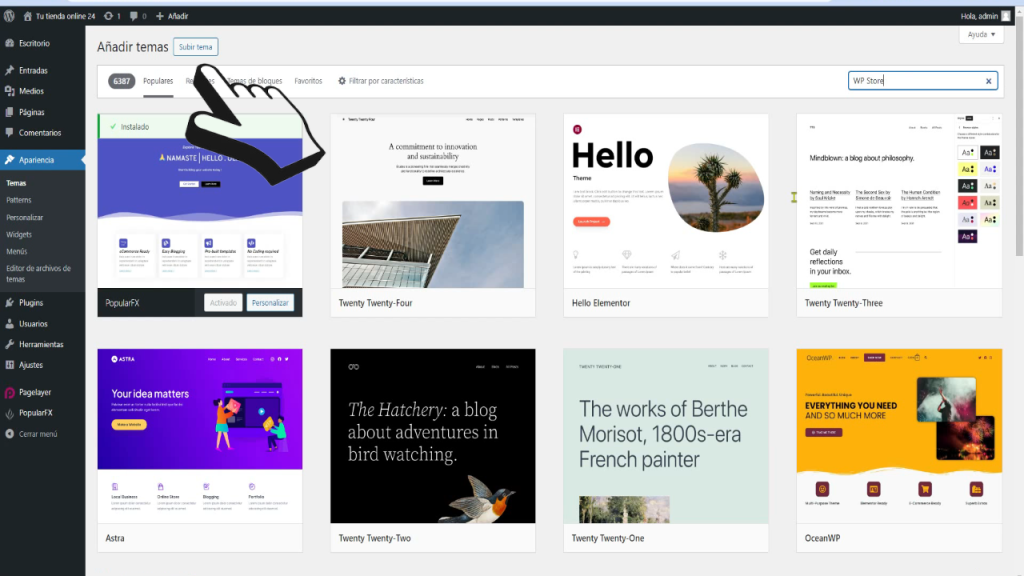Image resolution: width=1024 pixels, height=576 pixels.
Task: Open Personalizar in Apariencia submenu
Action: click(25, 217)
